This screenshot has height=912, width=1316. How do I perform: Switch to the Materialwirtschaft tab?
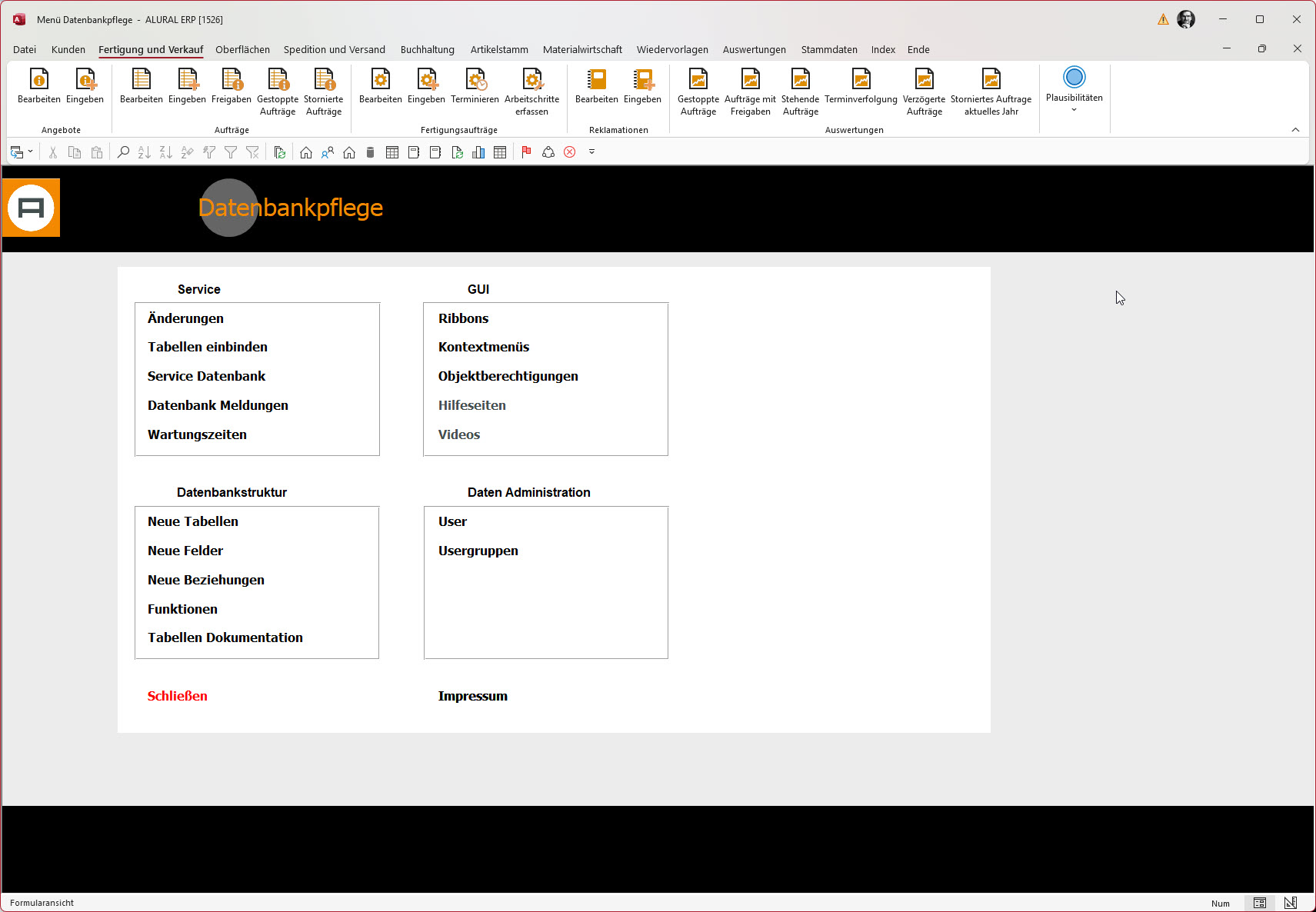[x=582, y=49]
